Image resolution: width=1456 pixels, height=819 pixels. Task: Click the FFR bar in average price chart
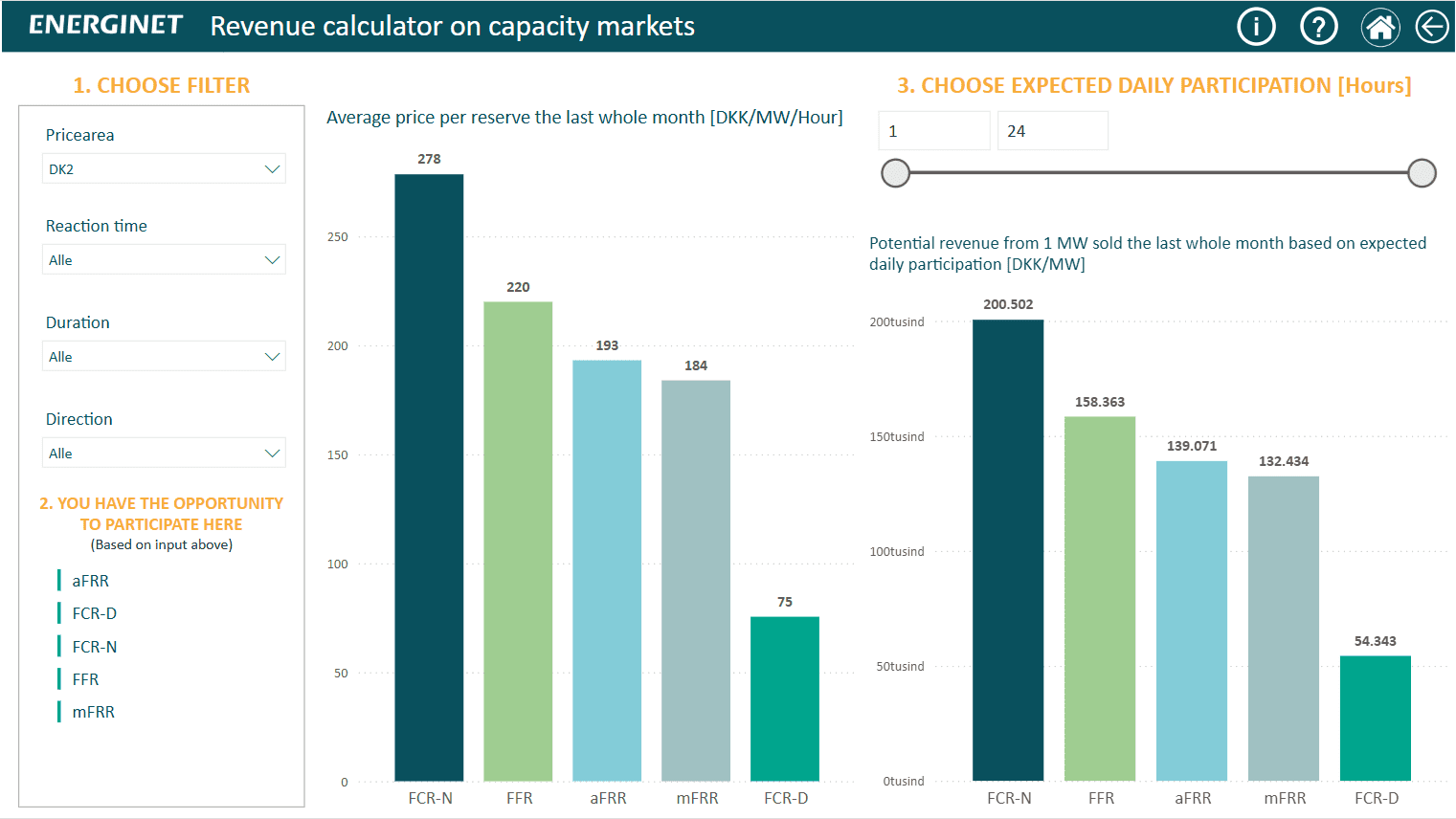518,542
